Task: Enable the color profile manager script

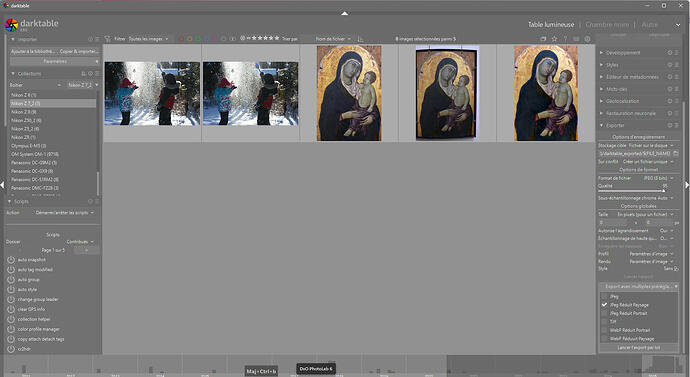Action: (11, 329)
